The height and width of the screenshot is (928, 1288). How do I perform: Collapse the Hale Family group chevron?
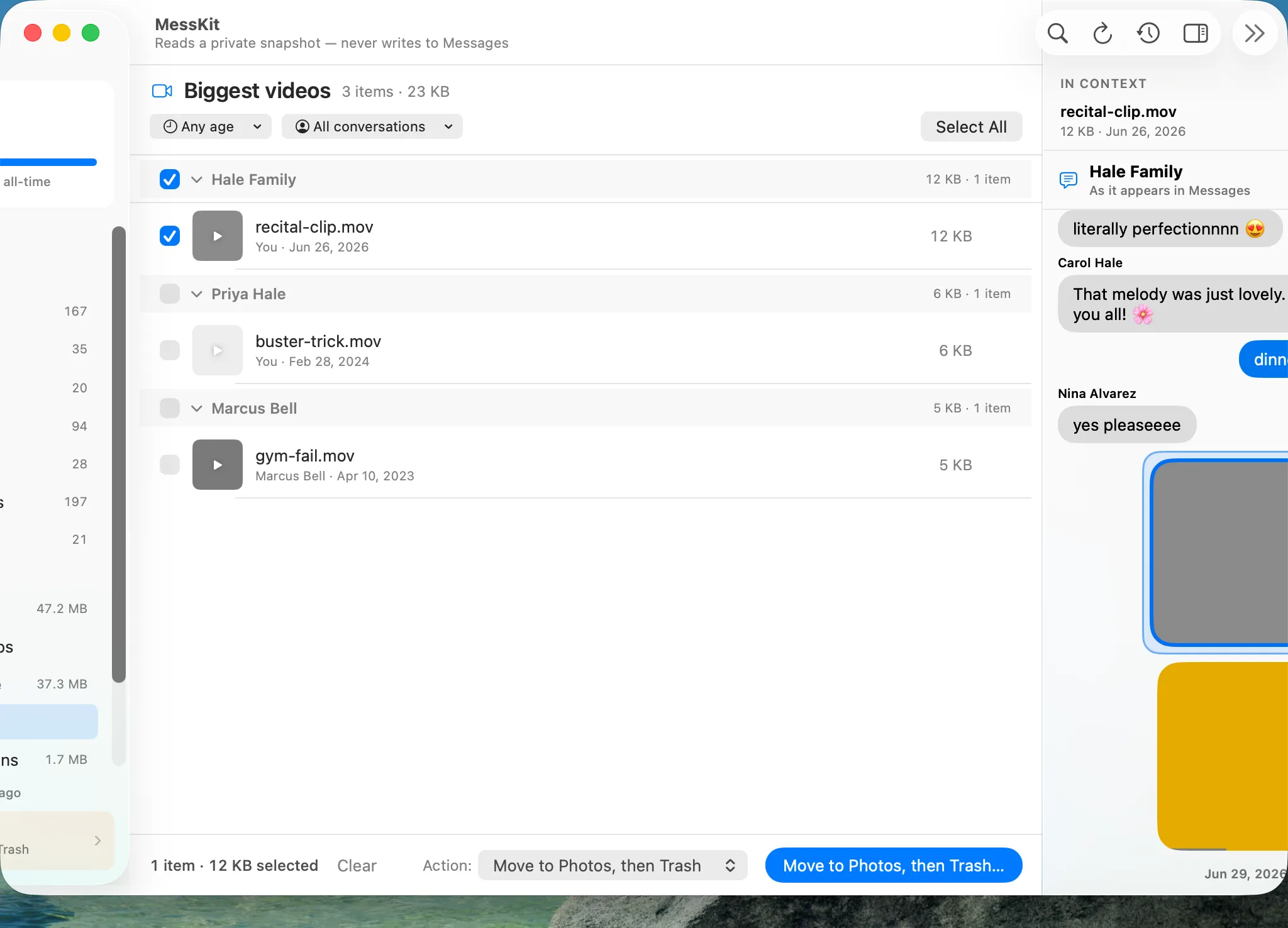(197, 180)
